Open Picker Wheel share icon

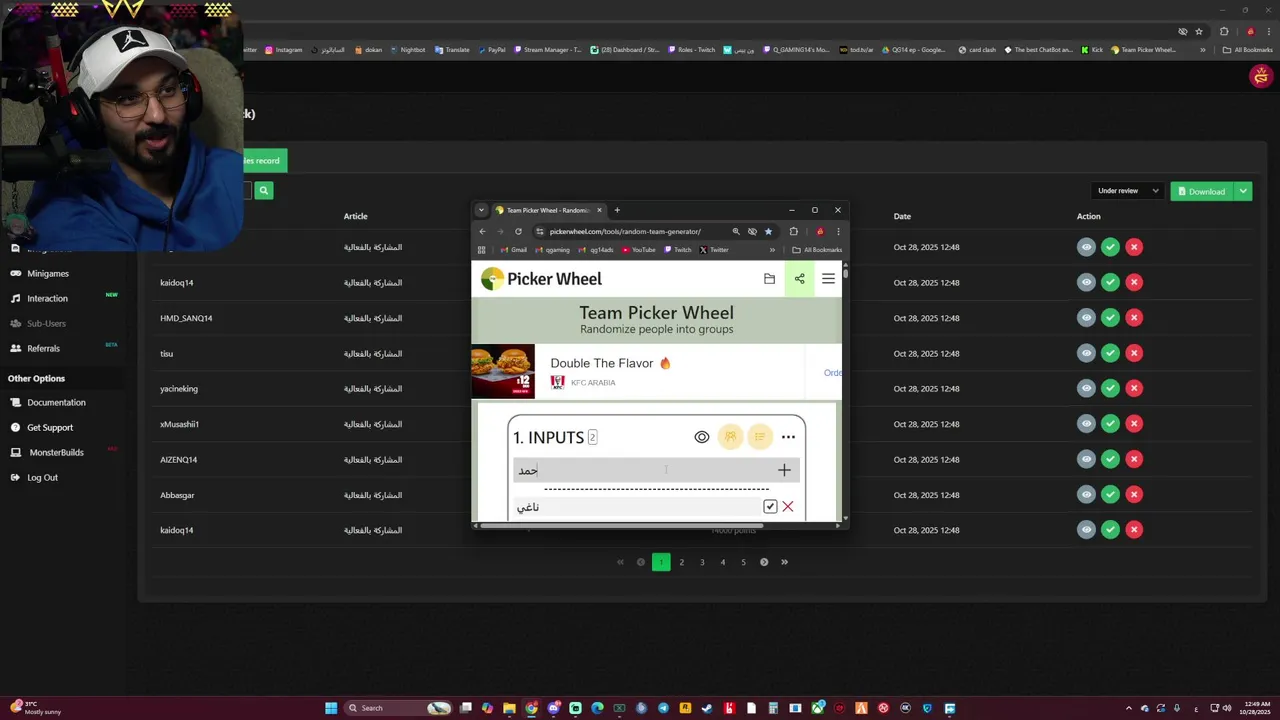tap(799, 279)
